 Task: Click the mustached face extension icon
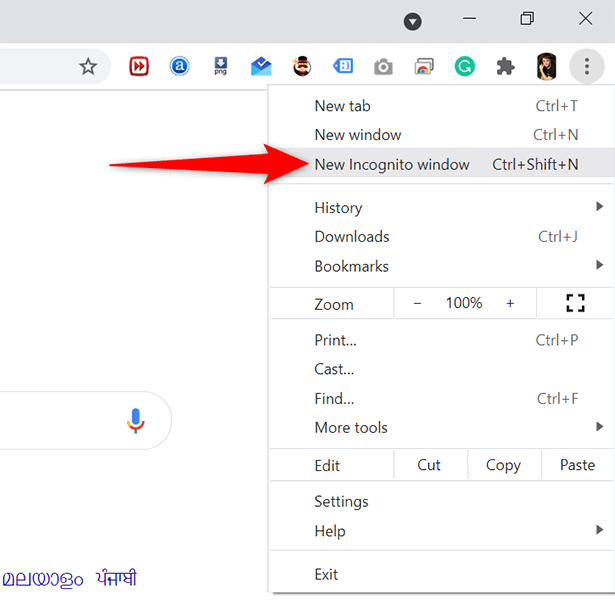(302, 66)
